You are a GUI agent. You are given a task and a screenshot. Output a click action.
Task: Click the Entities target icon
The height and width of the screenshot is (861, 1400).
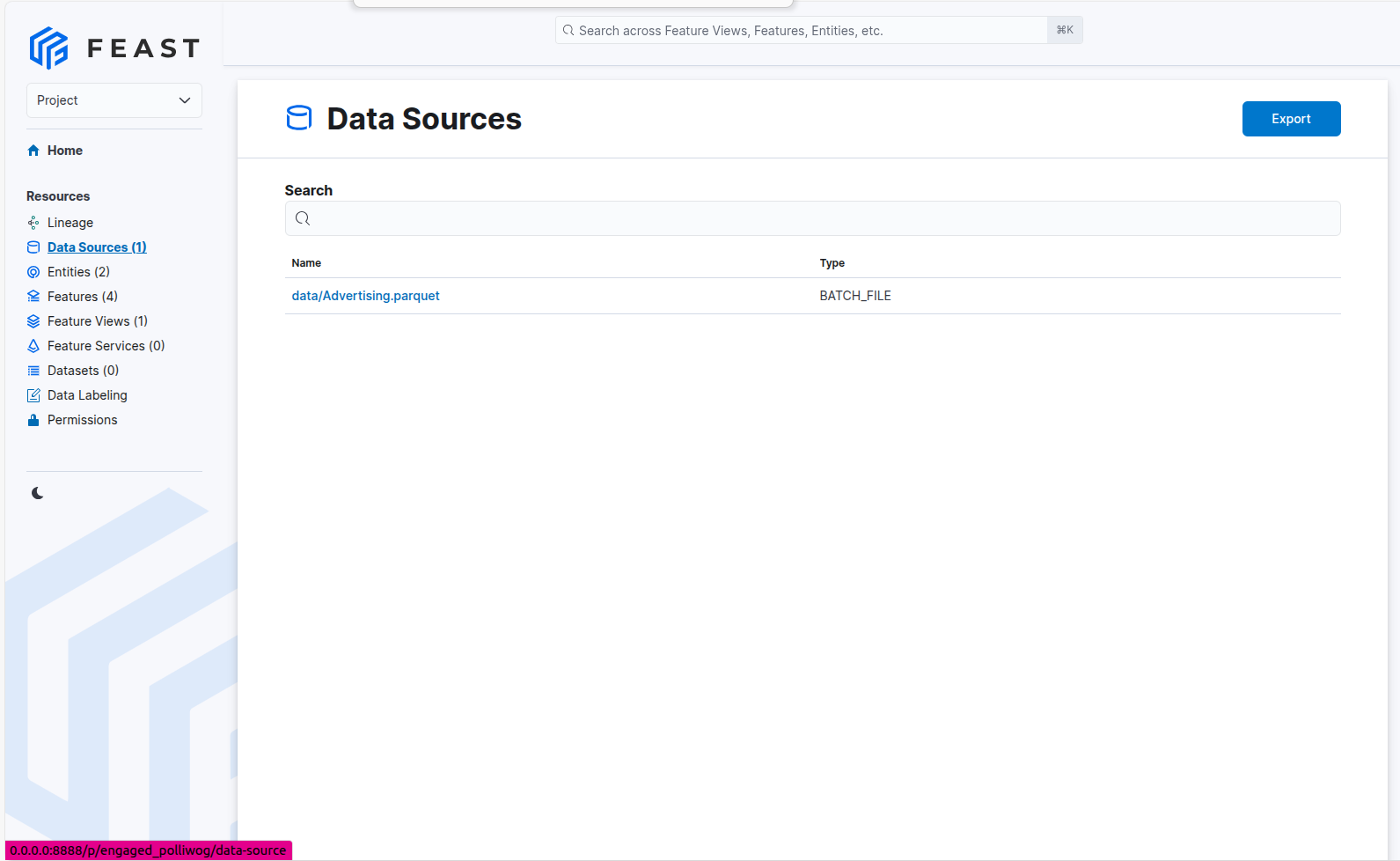pyautogui.click(x=33, y=272)
